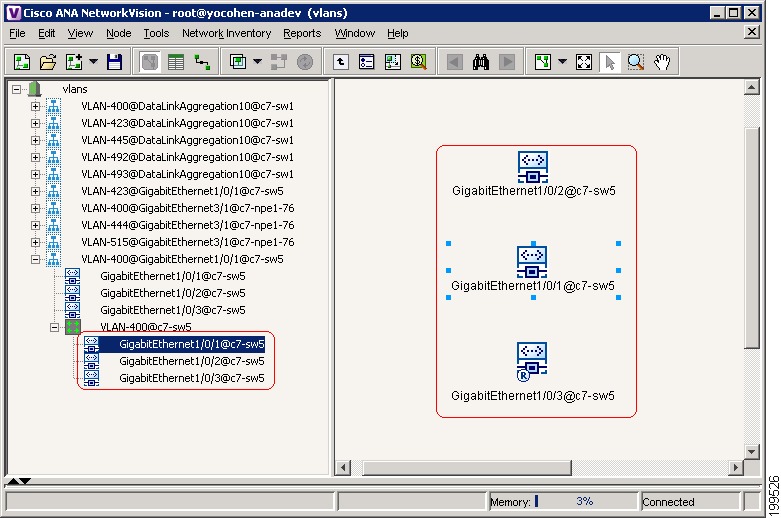Collapse the VLAN-400@c7-sw5 subtree
Screen dimensions: 781x518
[54, 327]
